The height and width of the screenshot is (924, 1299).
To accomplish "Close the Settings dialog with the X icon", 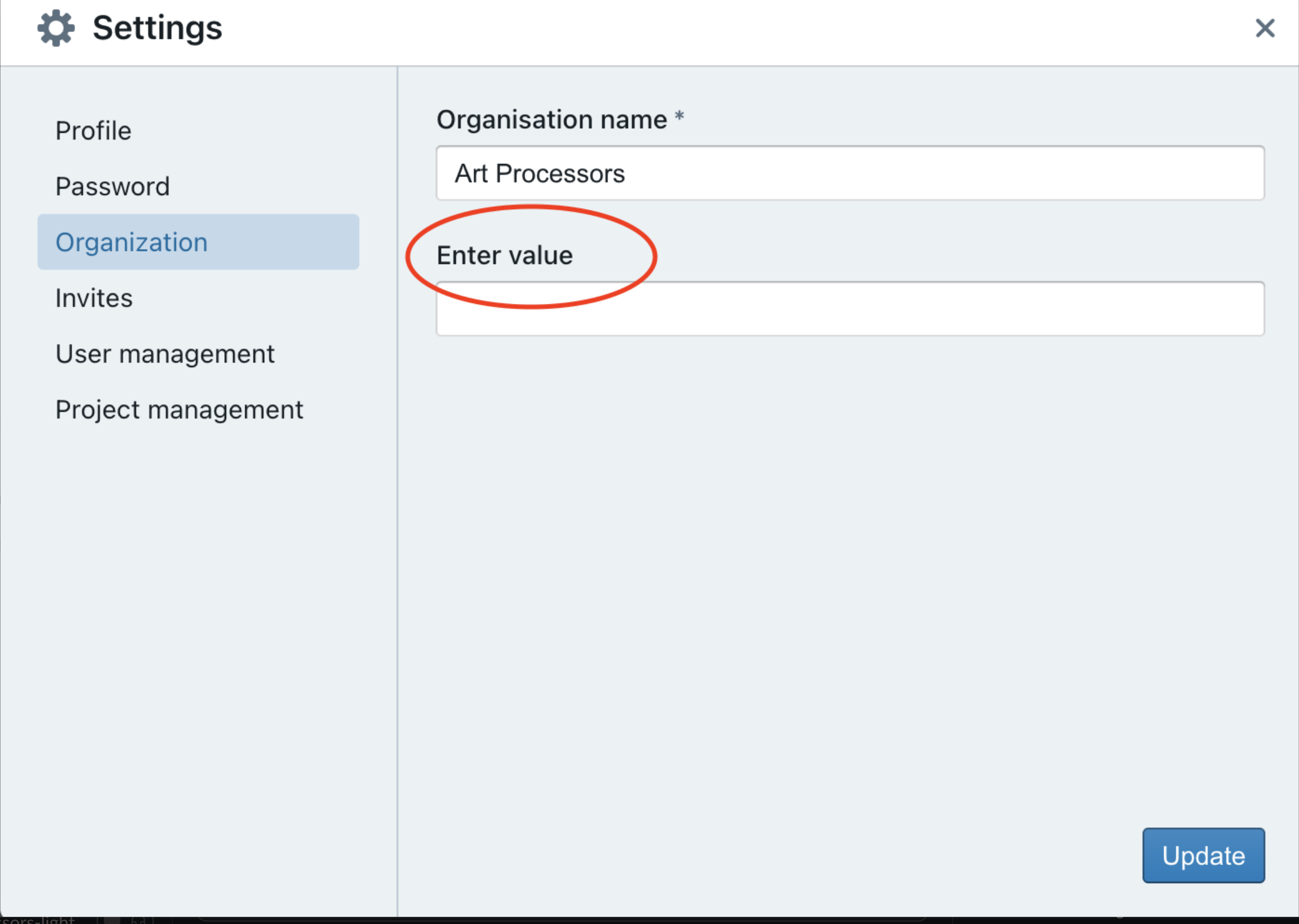I will (x=1265, y=28).
